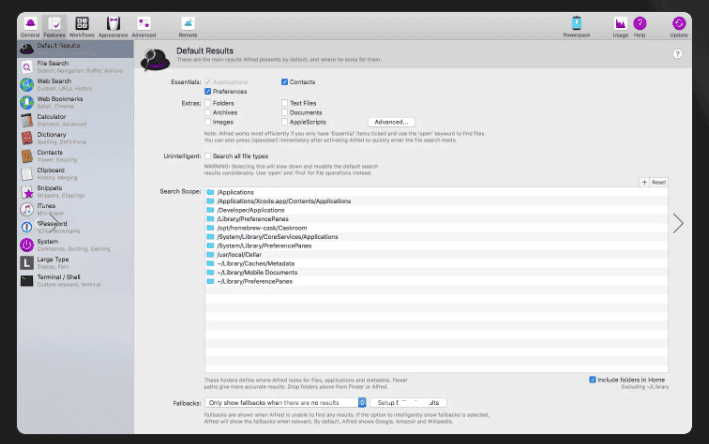
Task: Open the Update toolbar item
Action: coord(679,27)
